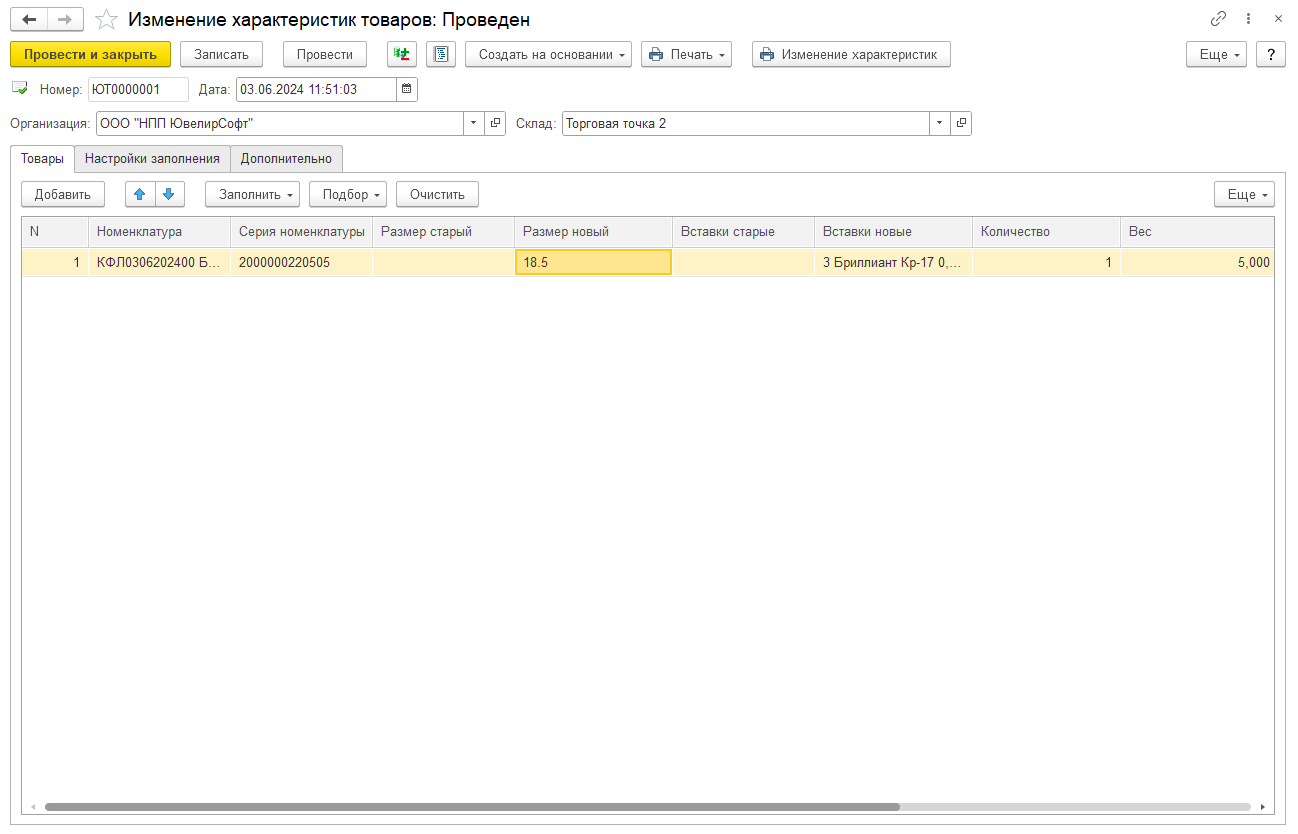Move row up with blue arrow
The height and width of the screenshot is (834, 1298).
click(140, 194)
